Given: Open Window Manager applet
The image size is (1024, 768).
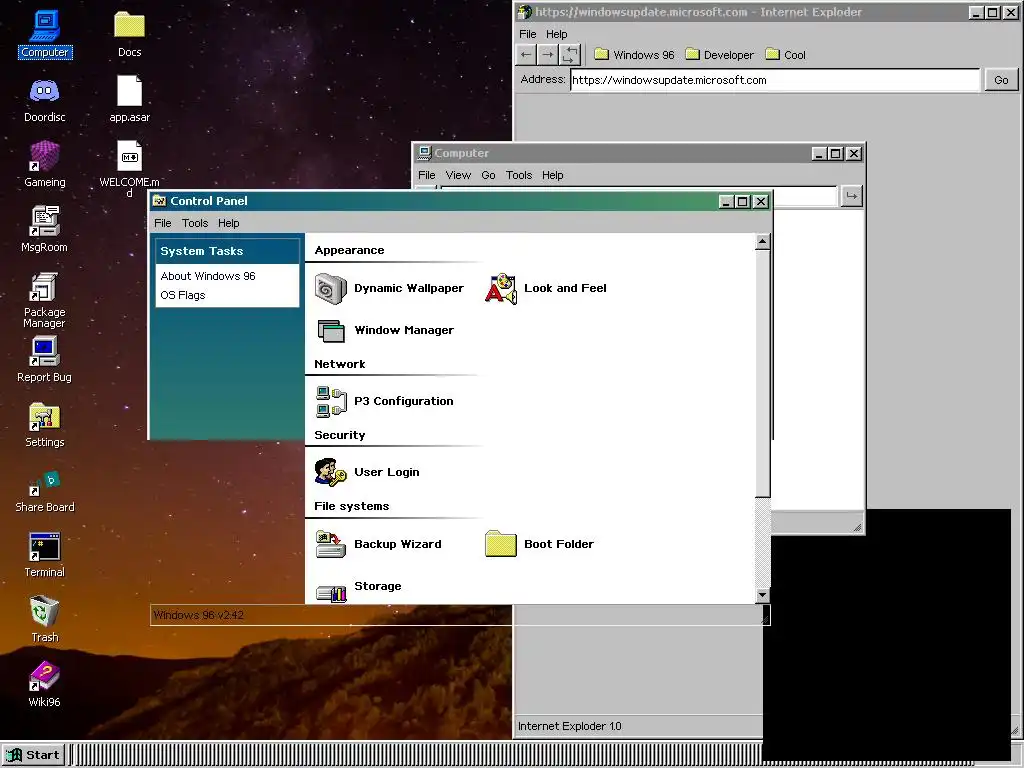Looking at the screenshot, I should point(385,330).
